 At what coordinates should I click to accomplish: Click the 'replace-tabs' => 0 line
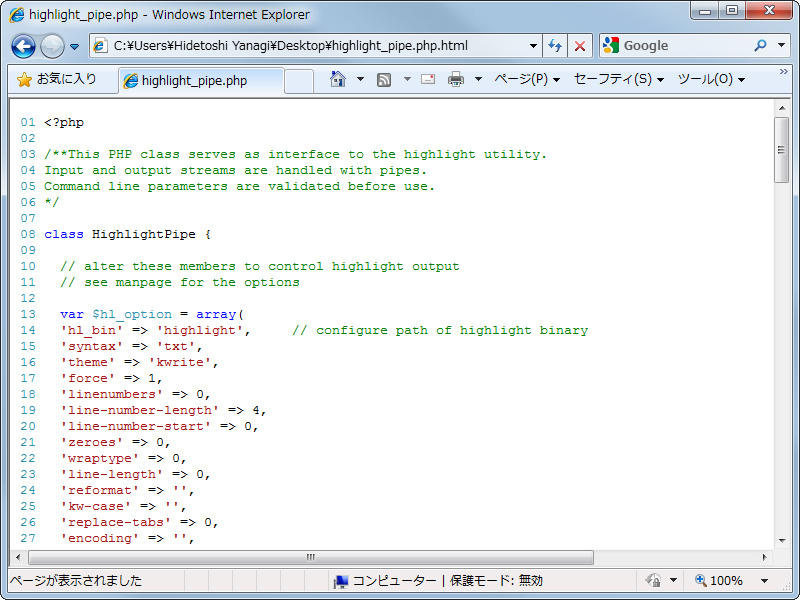pos(139,522)
